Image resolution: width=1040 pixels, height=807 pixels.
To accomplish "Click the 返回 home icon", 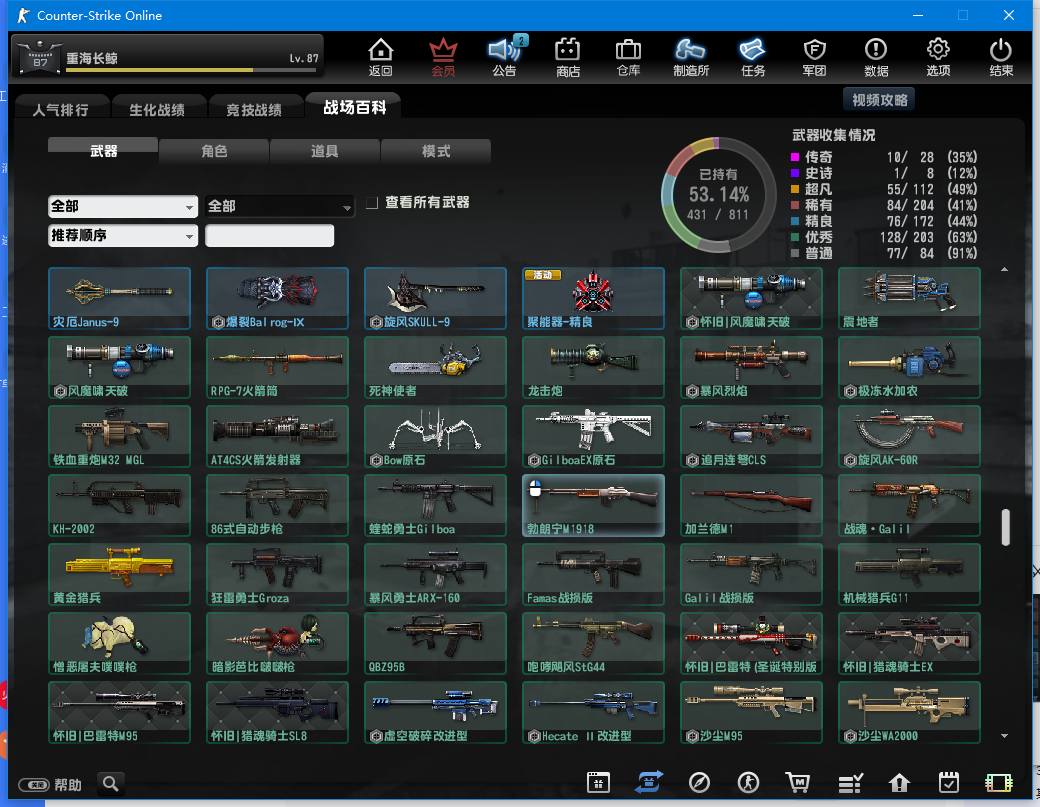I will point(381,57).
